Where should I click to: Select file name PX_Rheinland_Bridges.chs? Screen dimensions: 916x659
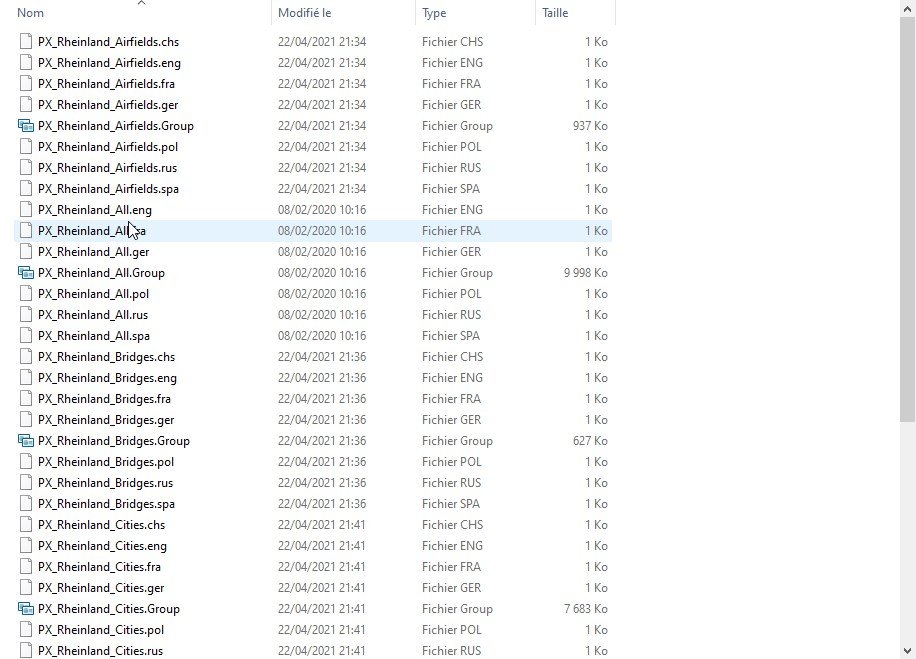pos(106,357)
